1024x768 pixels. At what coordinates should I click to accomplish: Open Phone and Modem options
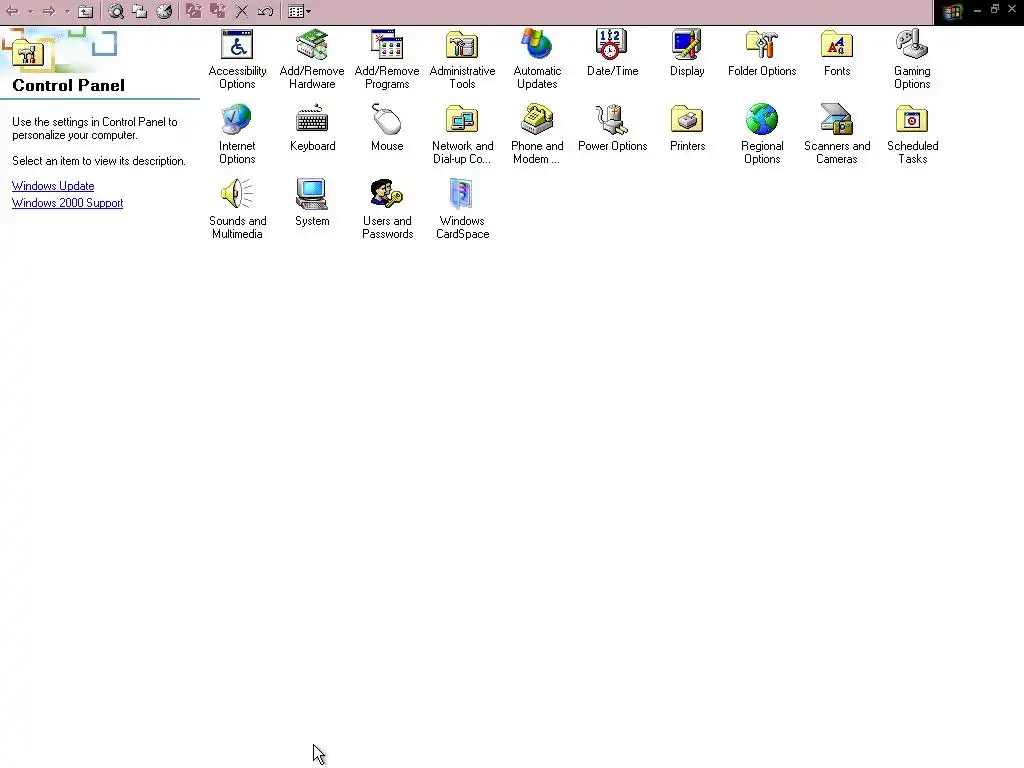537,134
